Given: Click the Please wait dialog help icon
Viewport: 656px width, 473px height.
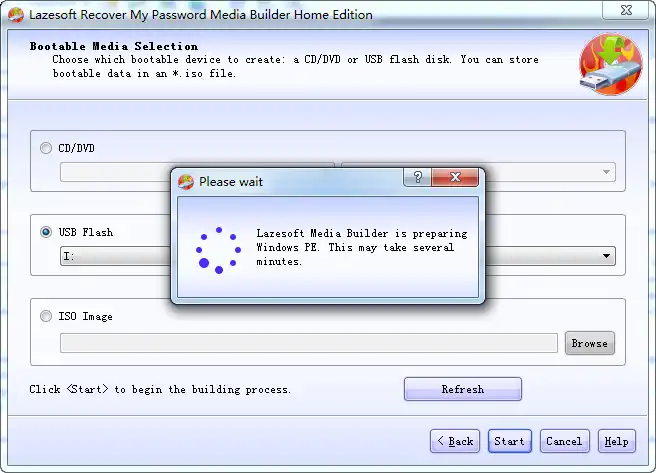Looking at the screenshot, I should pos(418,177).
